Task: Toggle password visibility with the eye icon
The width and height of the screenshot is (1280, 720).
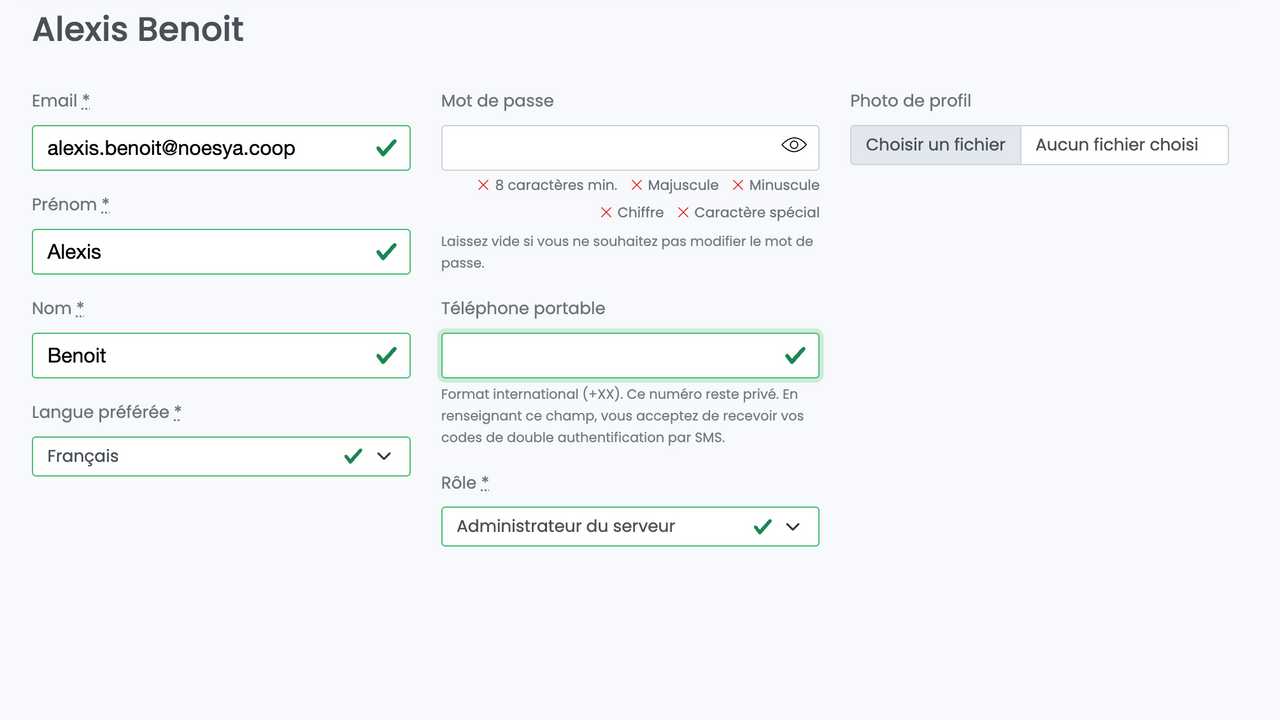Action: coord(793,145)
